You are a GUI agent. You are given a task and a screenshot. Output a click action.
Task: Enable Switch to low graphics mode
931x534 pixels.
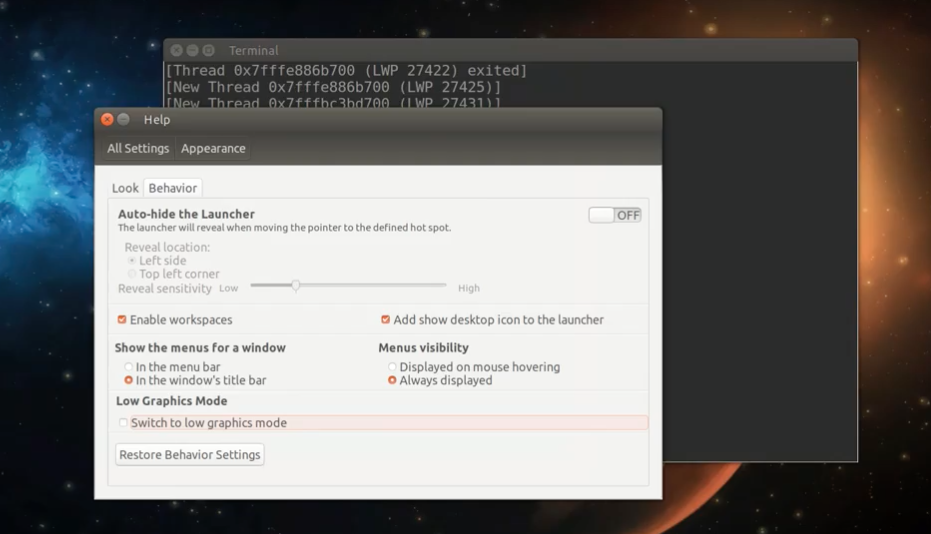[123, 423]
